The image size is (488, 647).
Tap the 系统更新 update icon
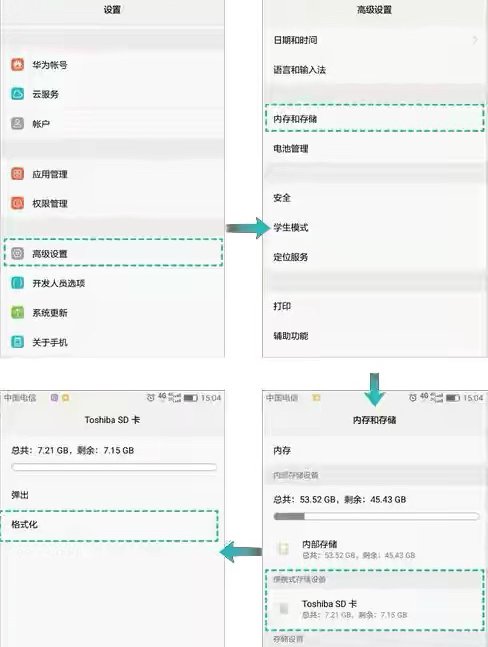[17, 312]
